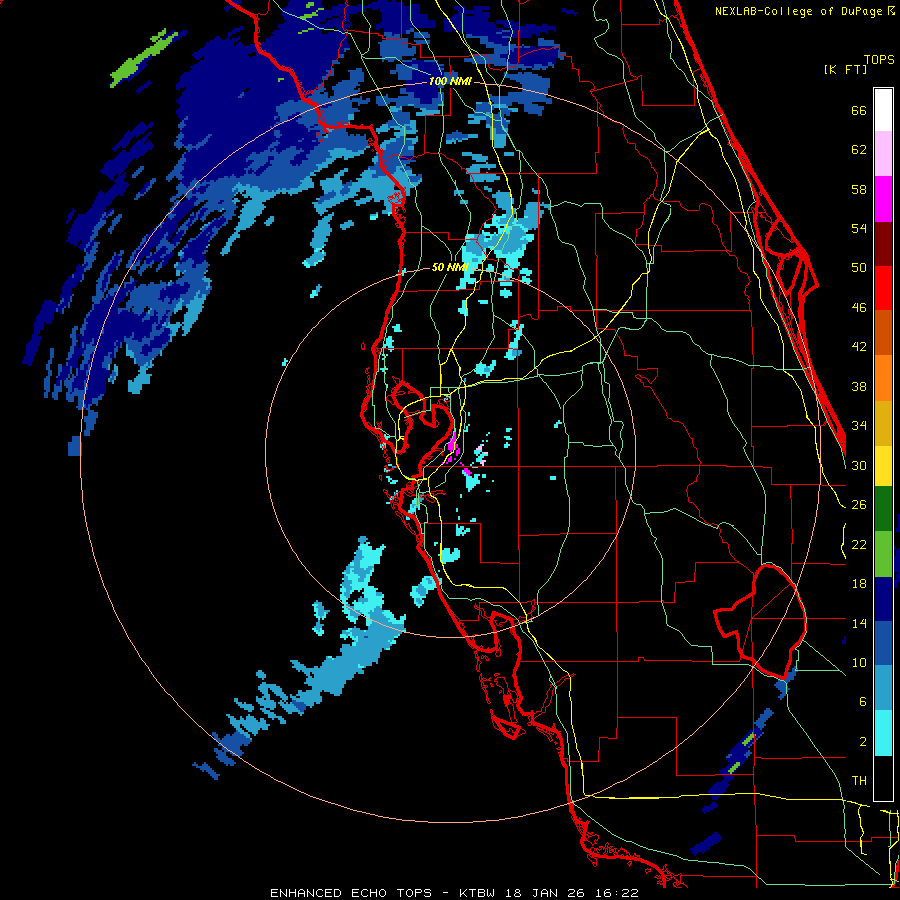Click the magenta high echo top near Tampa Bay
The width and height of the screenshot is (900, 900).
[x=453, y=445]
